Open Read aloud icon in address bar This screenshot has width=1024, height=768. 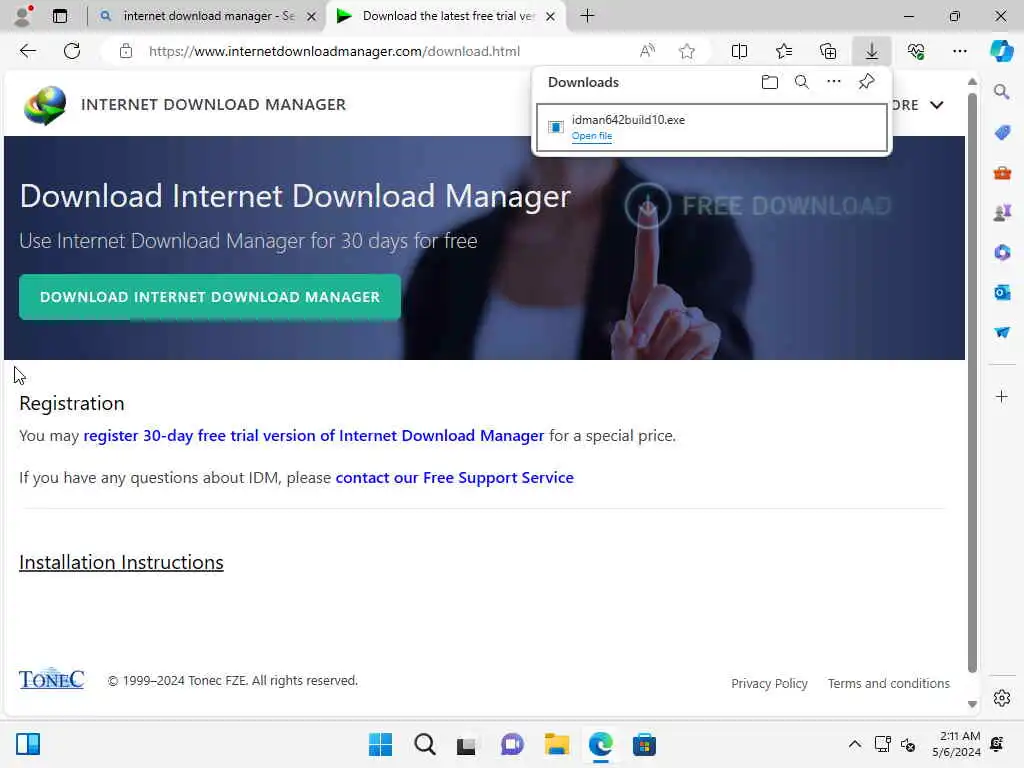[x=647, y=51]
